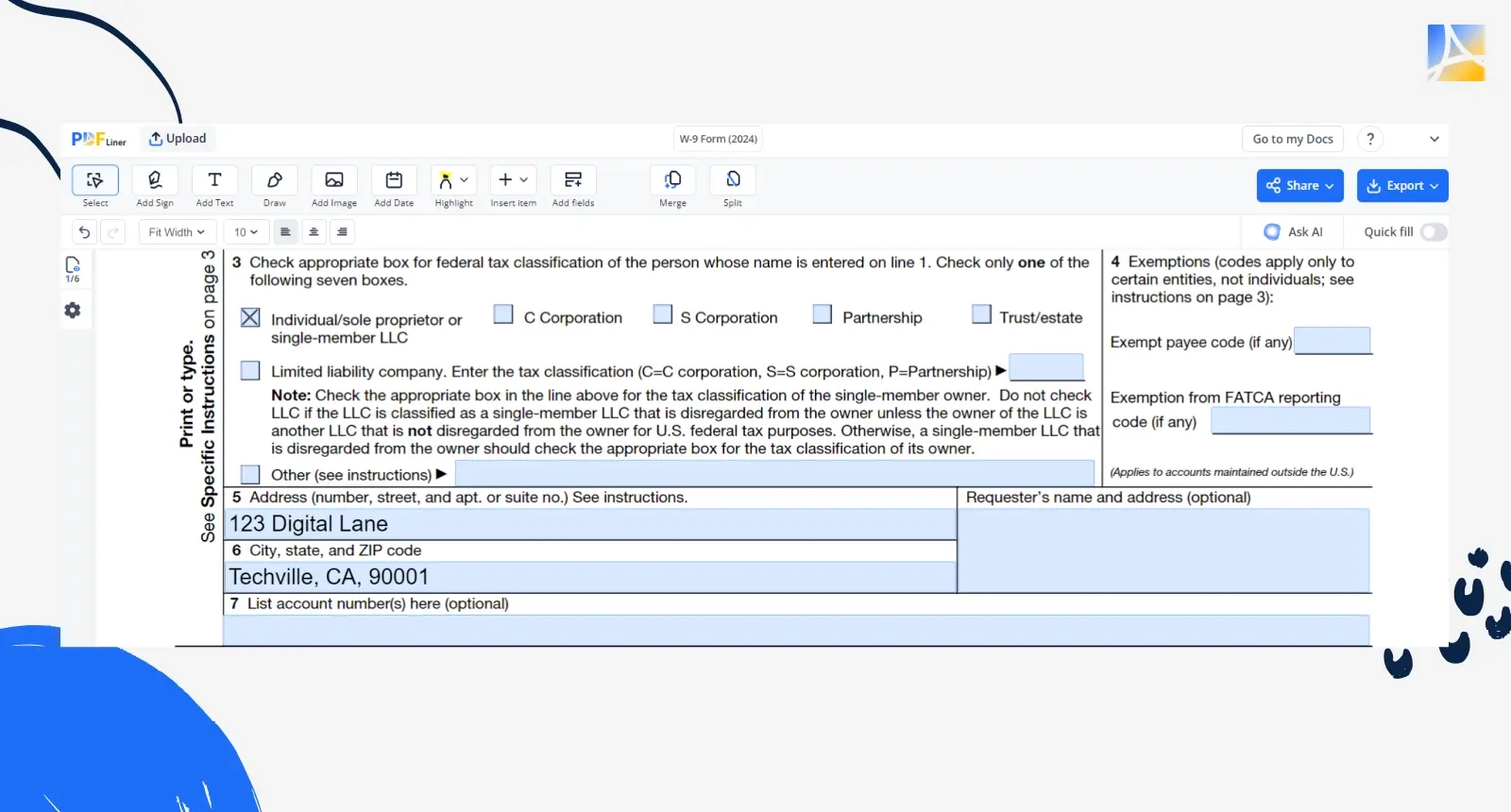Undo the last action
Screen dimensions: 1511x812
coord(85,232)
